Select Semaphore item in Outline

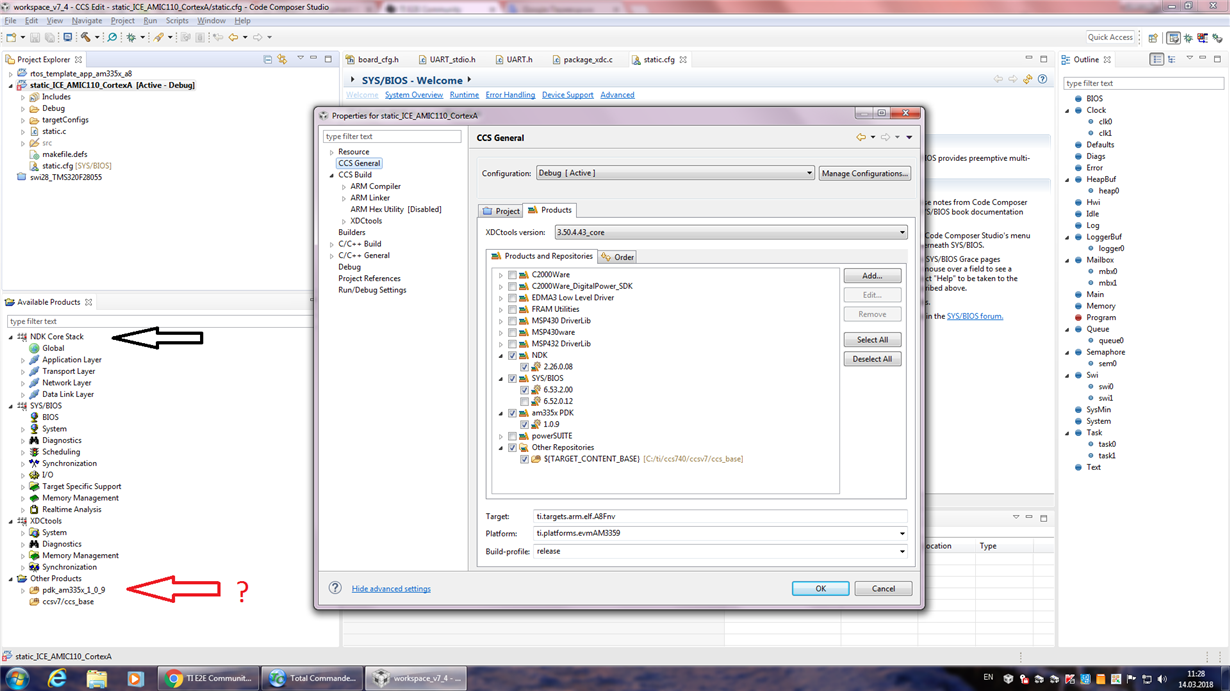(1105, 352)
